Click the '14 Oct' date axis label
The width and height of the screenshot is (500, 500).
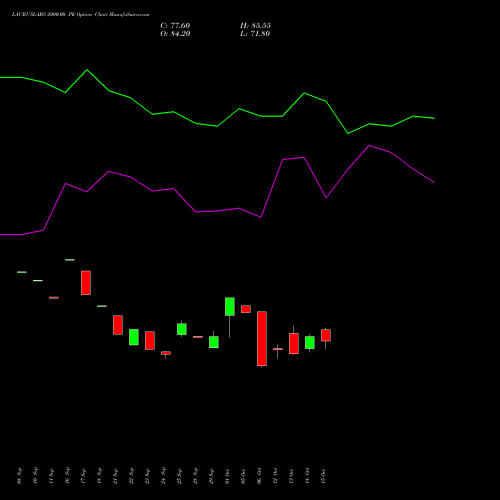click(307, 476)
